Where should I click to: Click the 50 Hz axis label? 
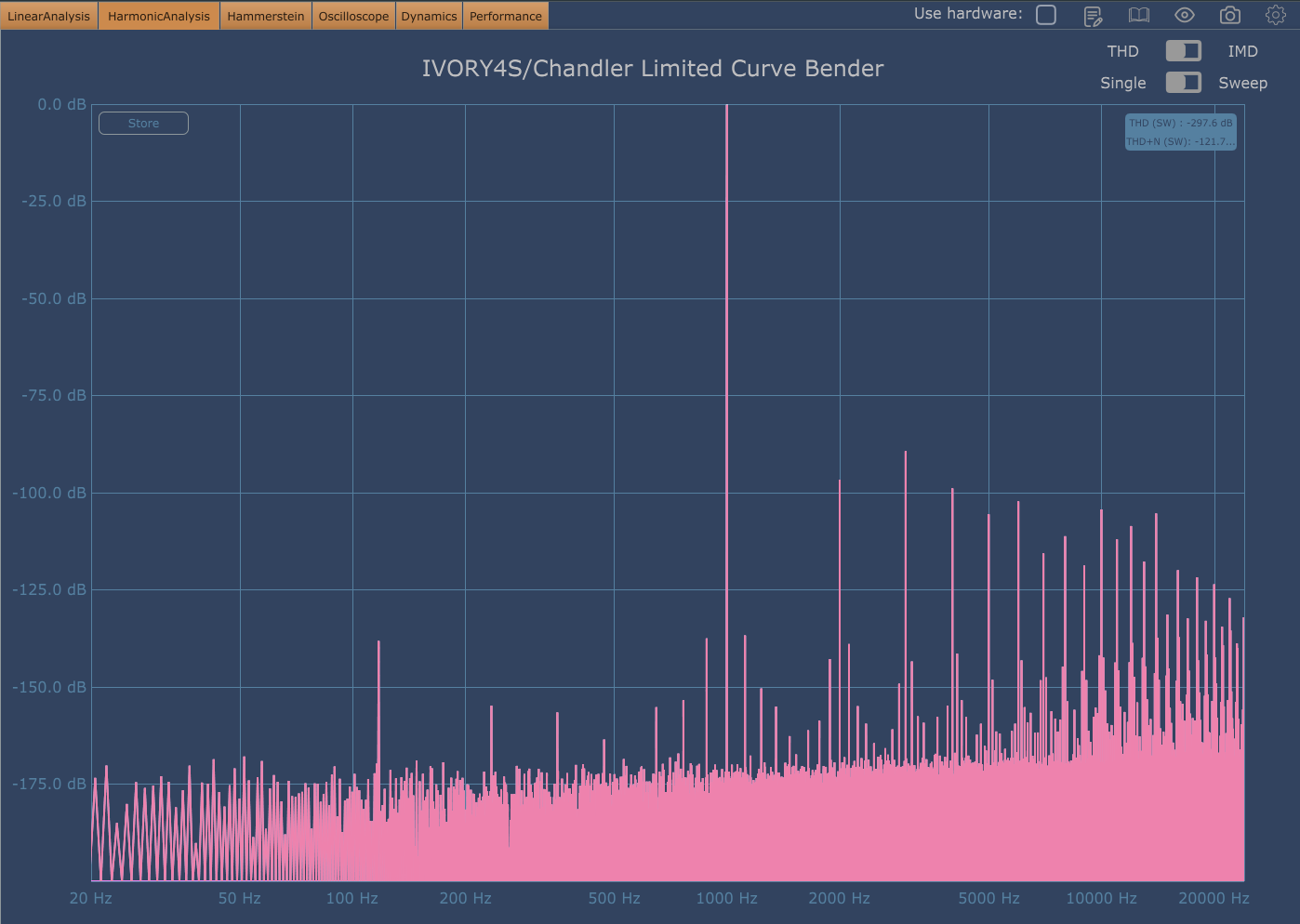tap(239, 899)
